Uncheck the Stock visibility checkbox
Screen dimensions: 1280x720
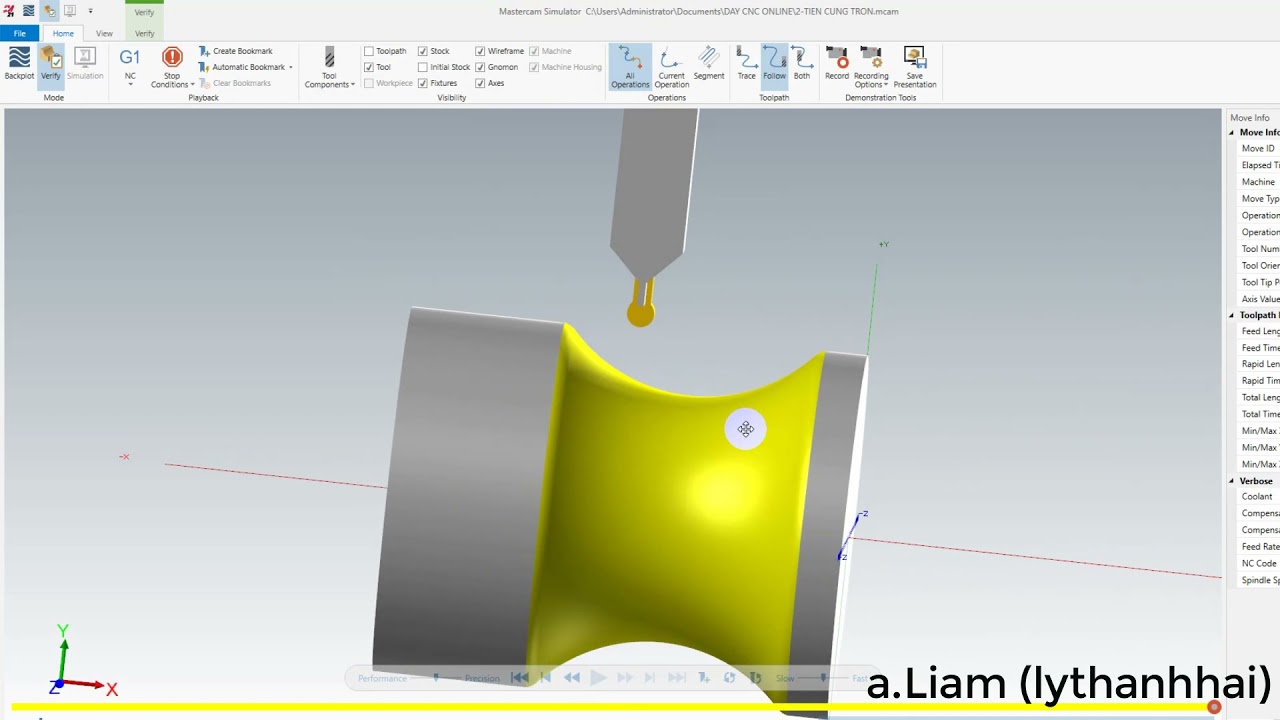coord(423,51)
